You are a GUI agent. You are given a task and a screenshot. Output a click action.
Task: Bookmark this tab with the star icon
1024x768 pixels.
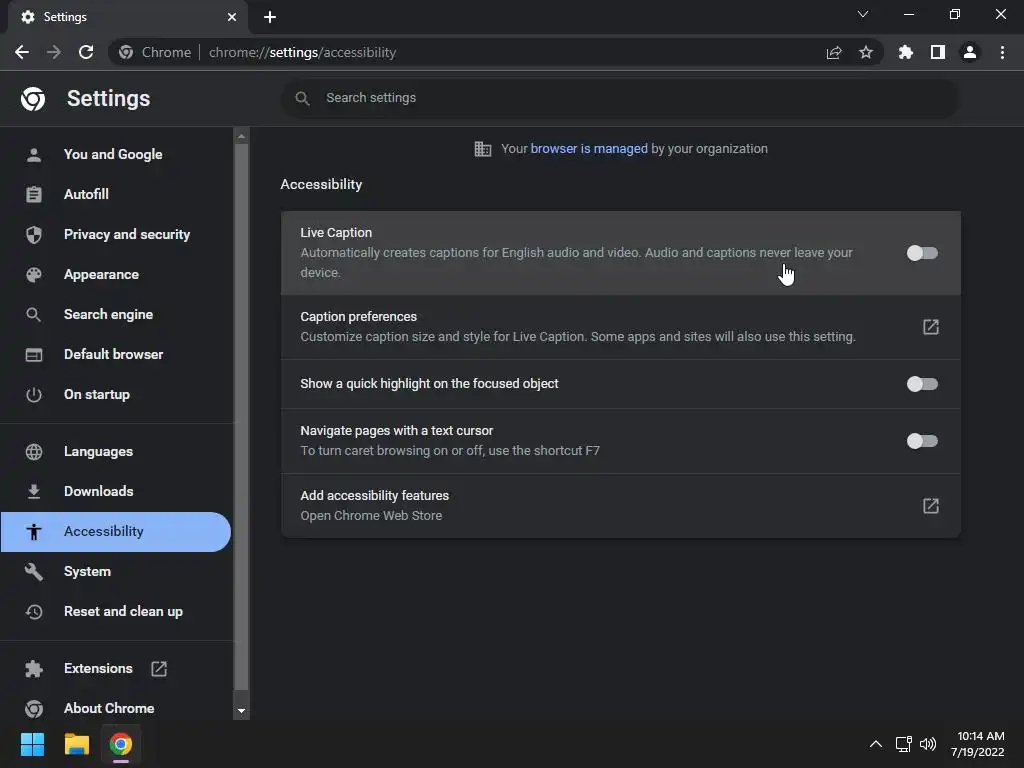click(x=866, y=52)
